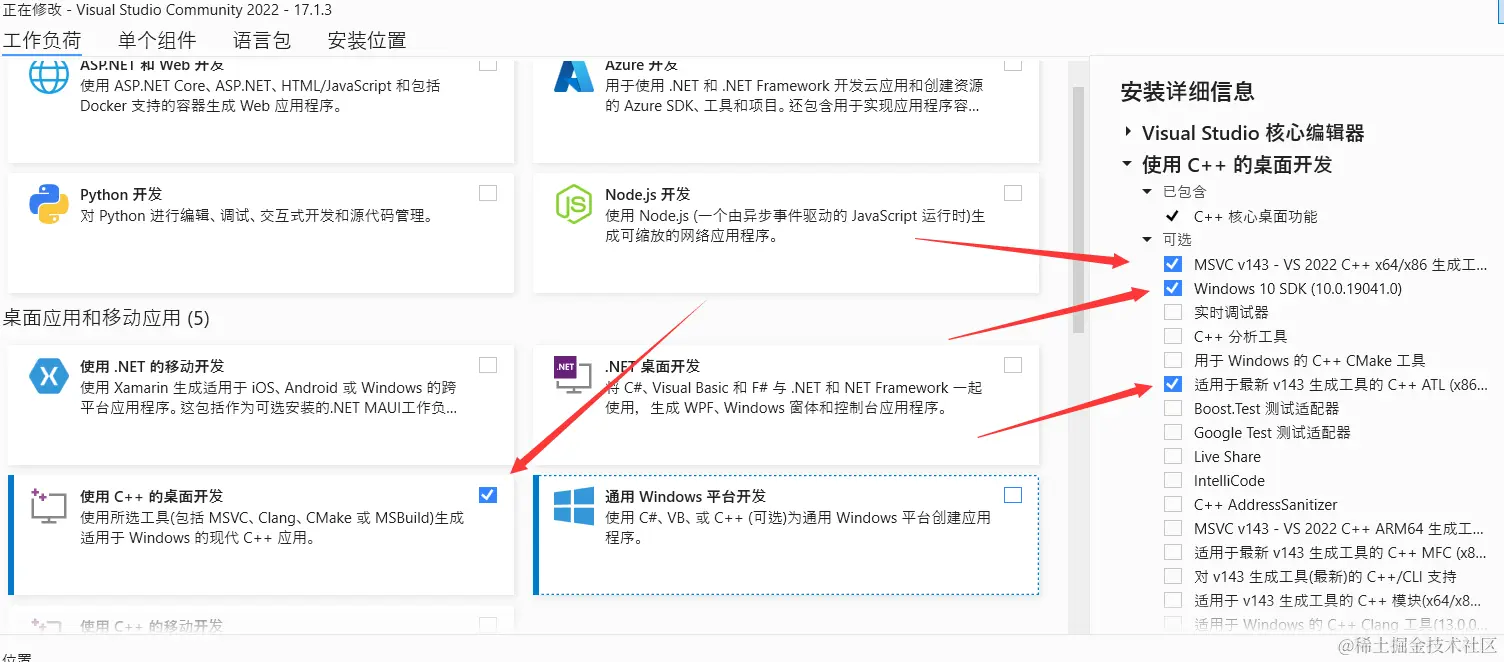Check Boost.Test test adapter option

[1173, 408]
